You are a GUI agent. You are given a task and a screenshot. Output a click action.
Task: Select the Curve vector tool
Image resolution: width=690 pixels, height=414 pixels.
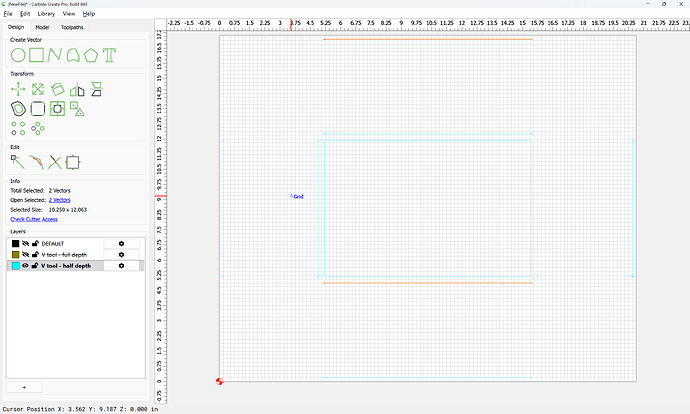click(73, 55)
